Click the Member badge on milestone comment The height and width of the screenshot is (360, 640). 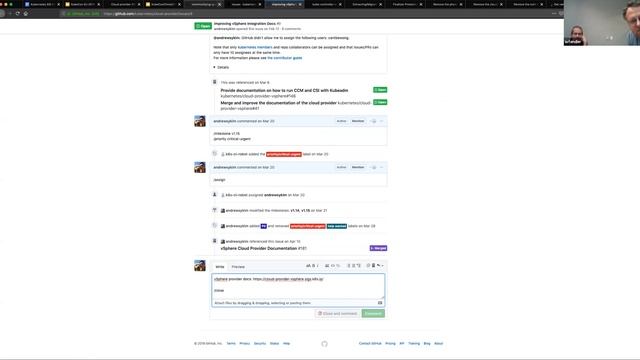pyautogui.click(x=358, y=121)
